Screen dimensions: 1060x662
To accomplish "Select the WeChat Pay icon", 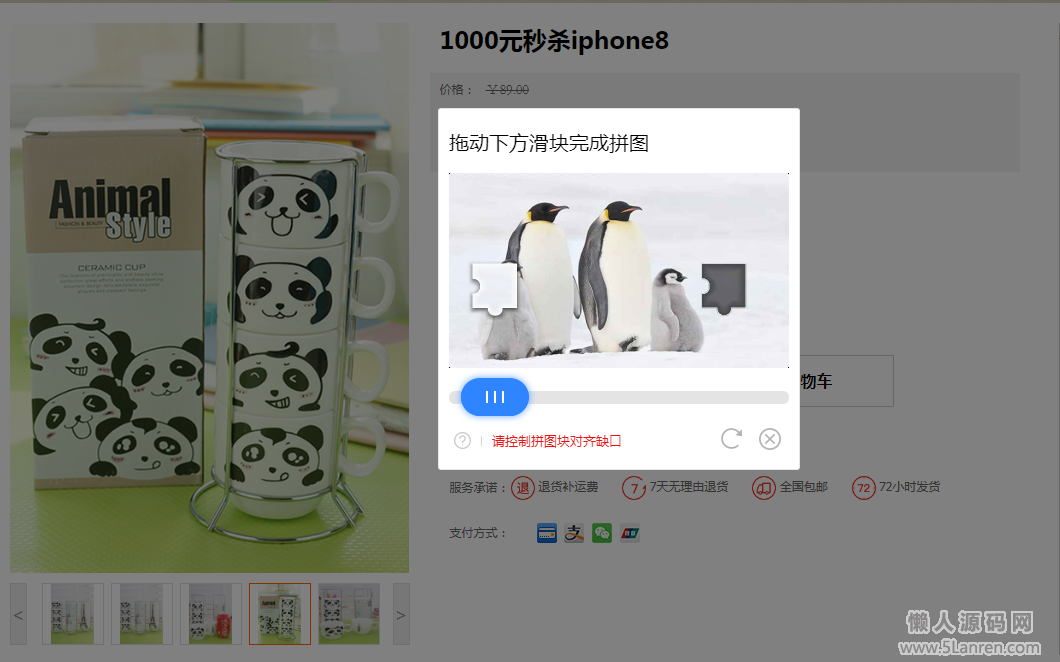I will pyautogui.click(x=602, y=533).
